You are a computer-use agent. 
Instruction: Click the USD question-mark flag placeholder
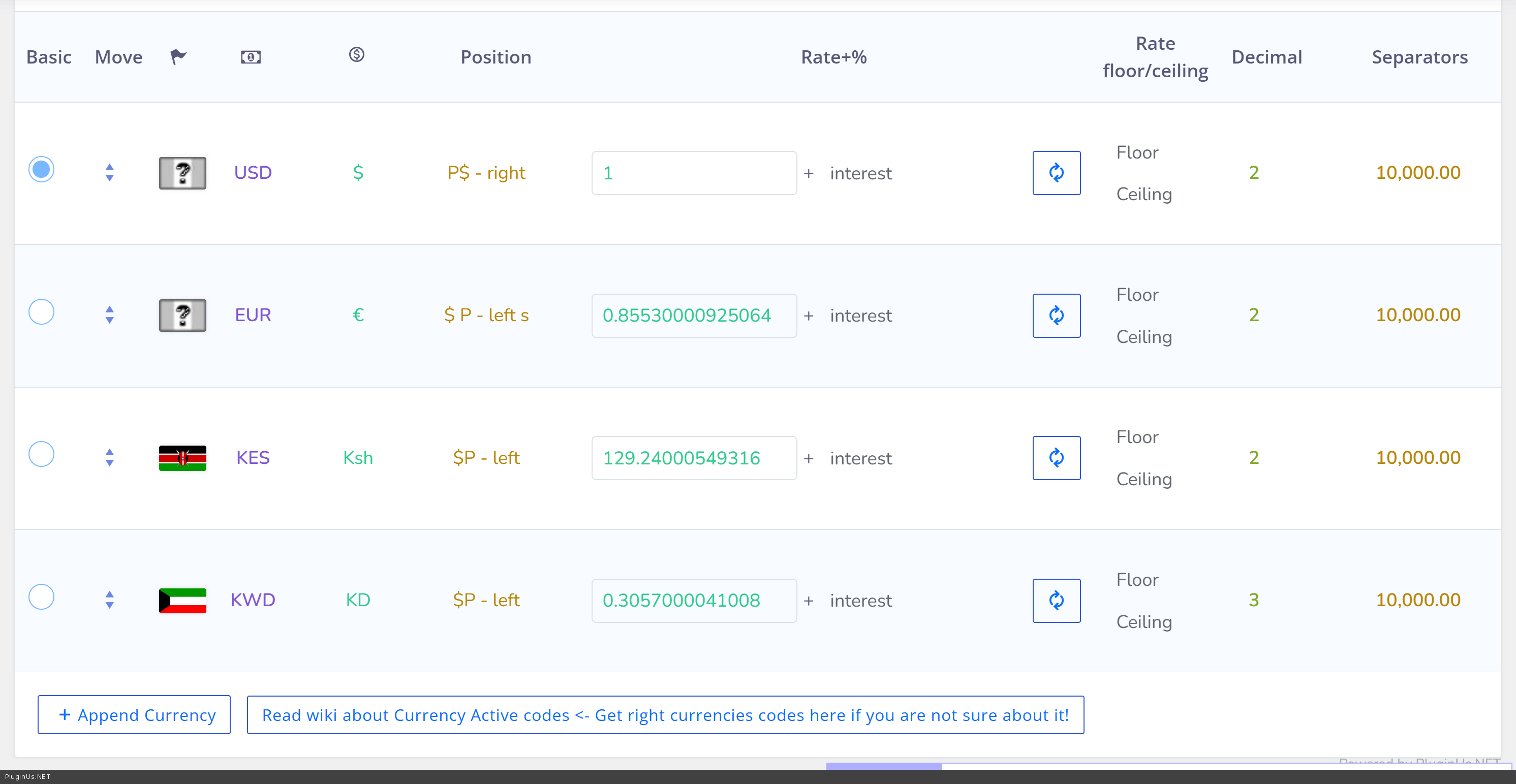[x=182, y=172]
